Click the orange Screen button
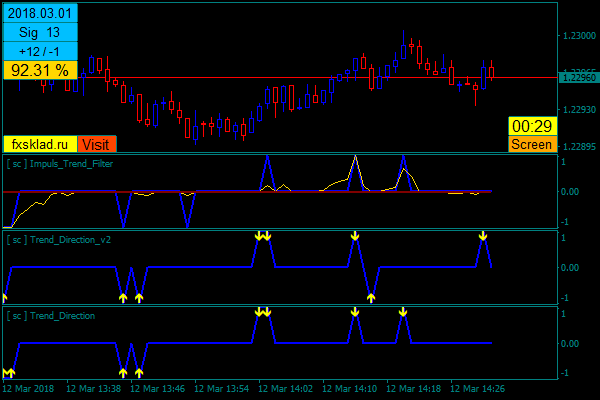 click(532, 144)
